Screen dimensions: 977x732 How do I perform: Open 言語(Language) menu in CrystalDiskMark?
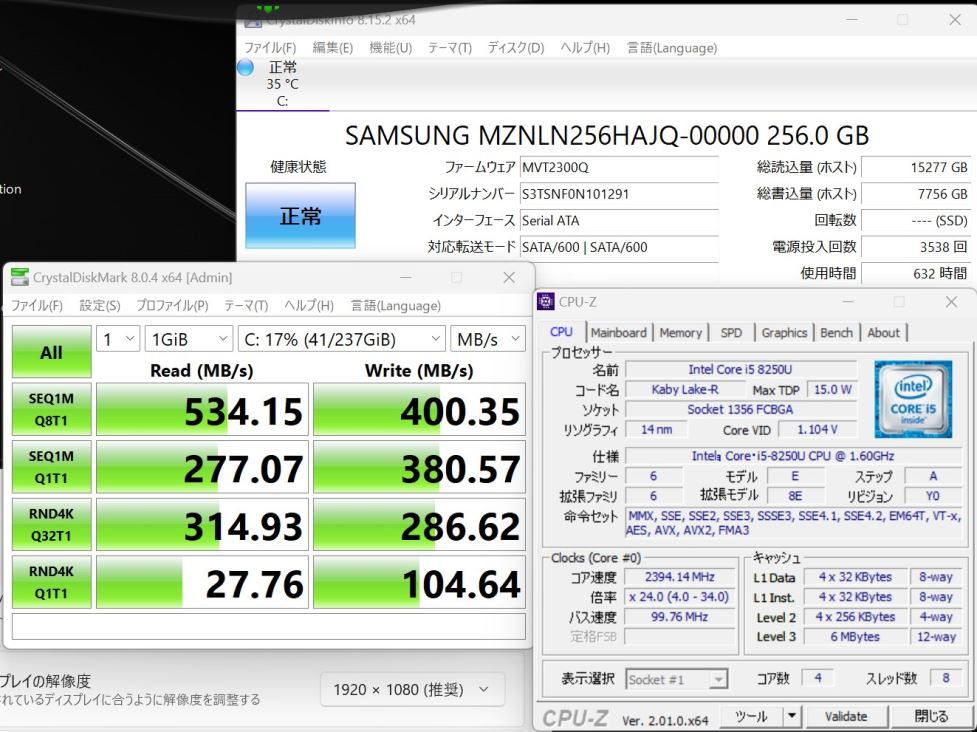396,306
